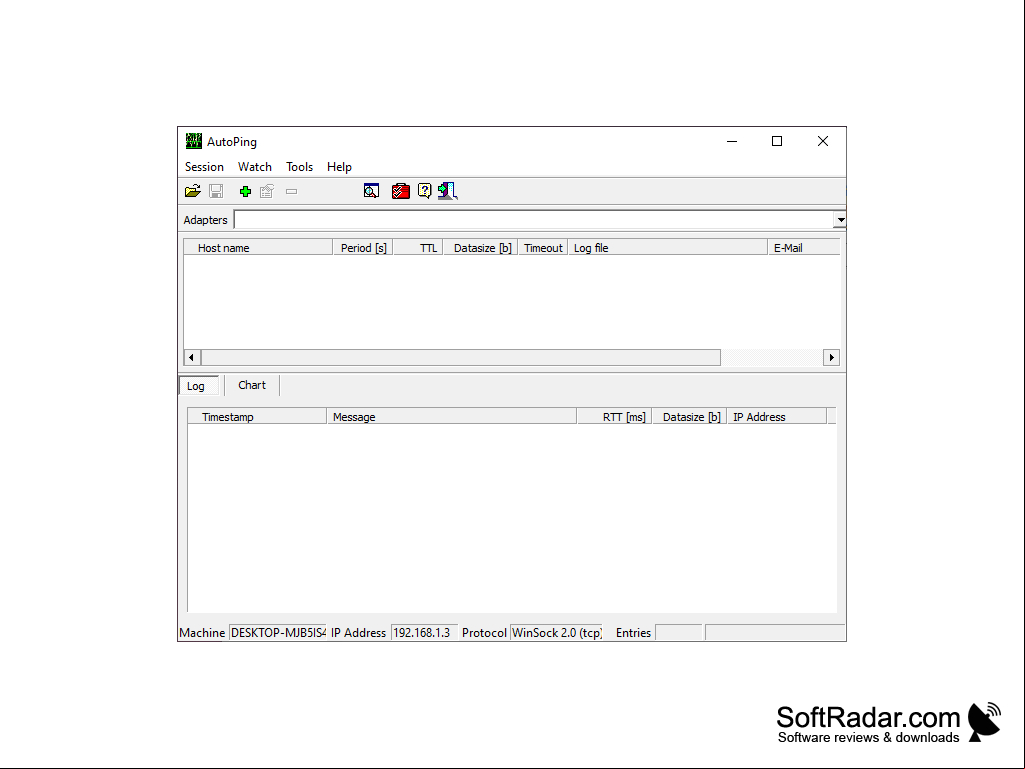Click the RTT [ms] column header
The image size is (1025, 769).
point(614,417)
